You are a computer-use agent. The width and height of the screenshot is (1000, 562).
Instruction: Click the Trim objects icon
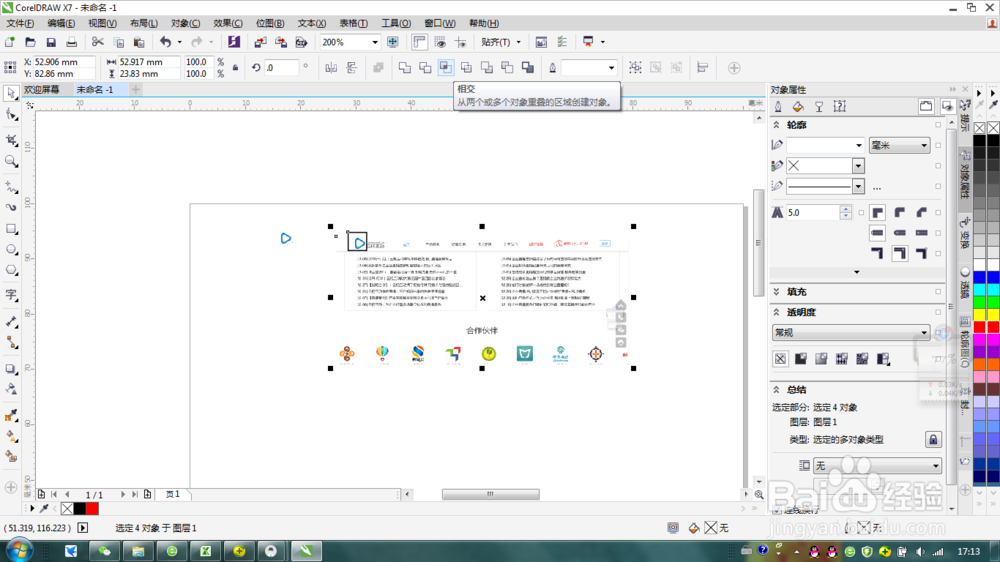[x=425, y=68]
